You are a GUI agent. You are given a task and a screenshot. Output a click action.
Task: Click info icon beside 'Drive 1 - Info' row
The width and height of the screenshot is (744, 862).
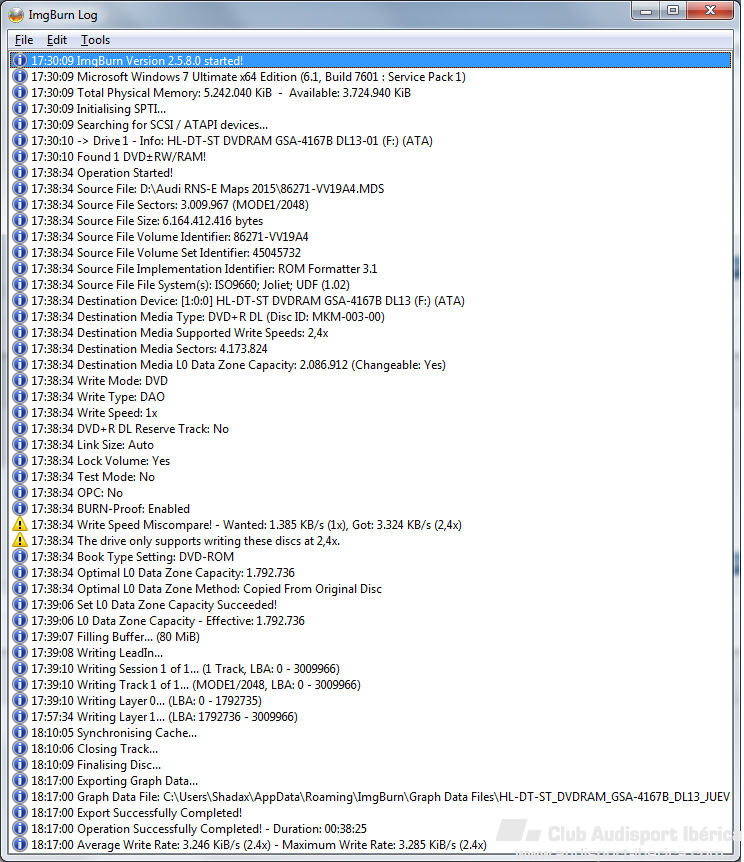point(20,141)
